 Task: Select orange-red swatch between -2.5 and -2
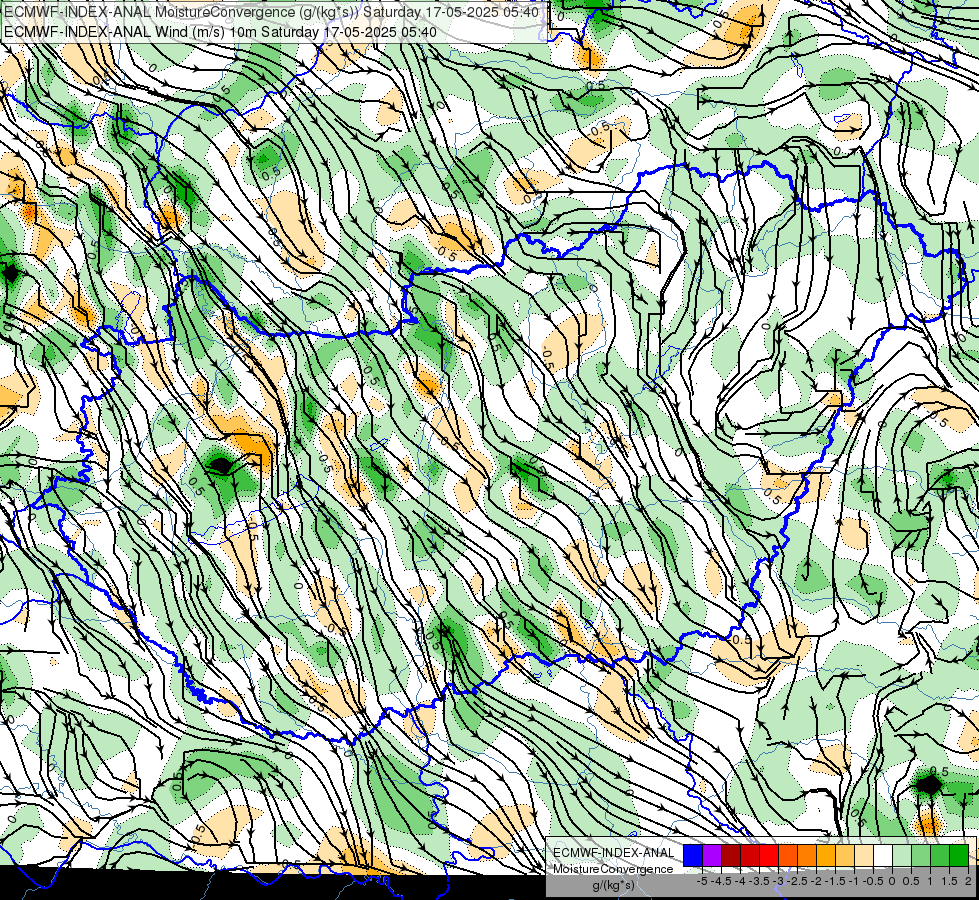click(x=788, y=856)
